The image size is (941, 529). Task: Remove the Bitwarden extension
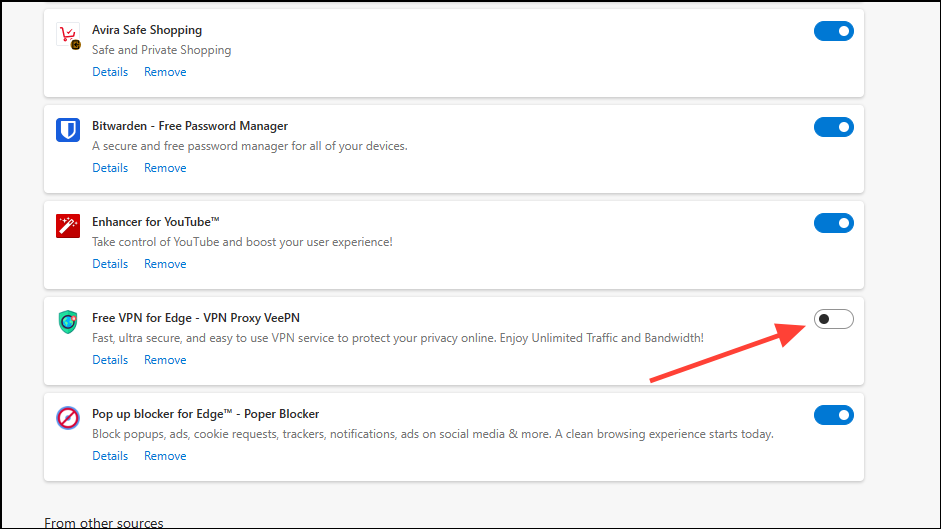165,168
